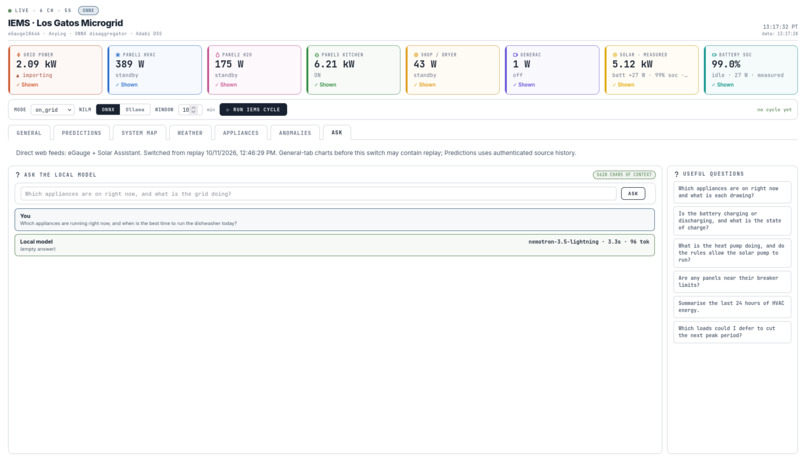The height and width of the screenshot is (460, 806).
Task: Click the Shop / Dryer dot icon
Action: [416, 54]
